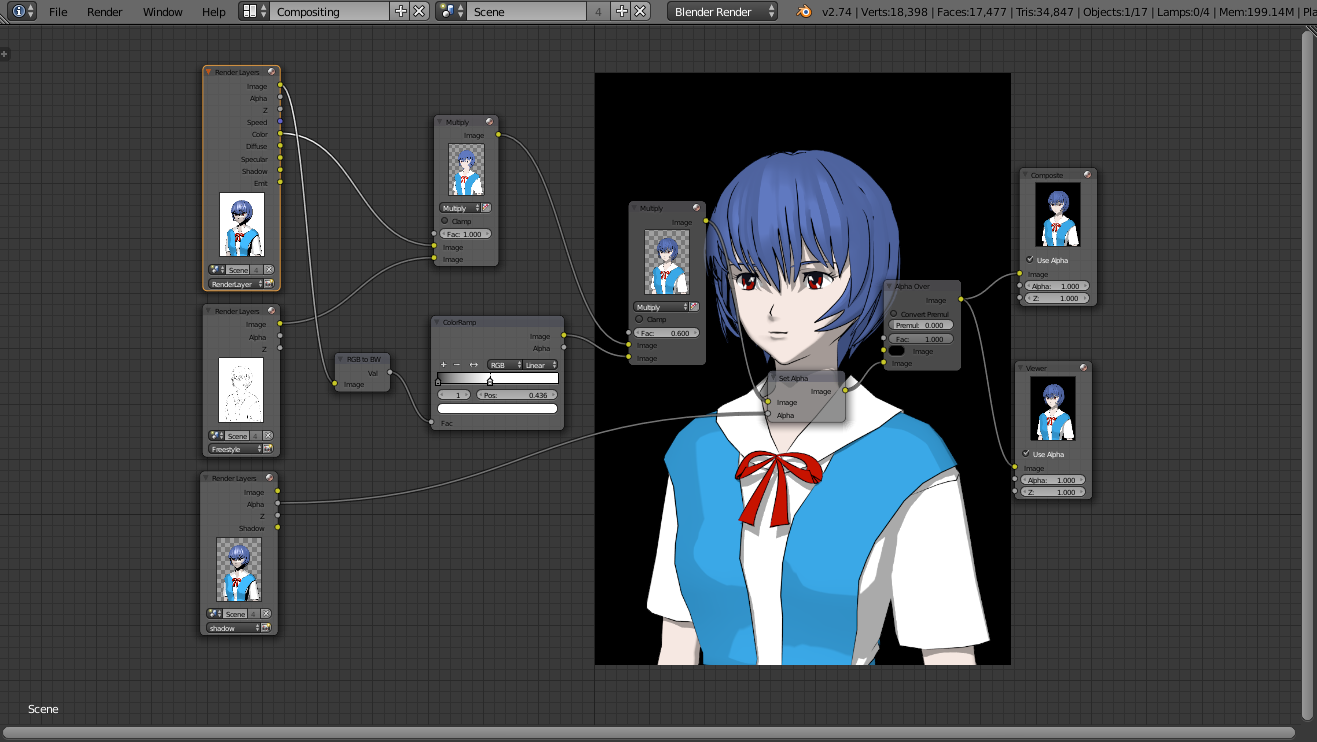This screenshot has width=1317, height=742.
Task: Click the Premul 0.000 slider on Alpha Over
Action: 920,325
